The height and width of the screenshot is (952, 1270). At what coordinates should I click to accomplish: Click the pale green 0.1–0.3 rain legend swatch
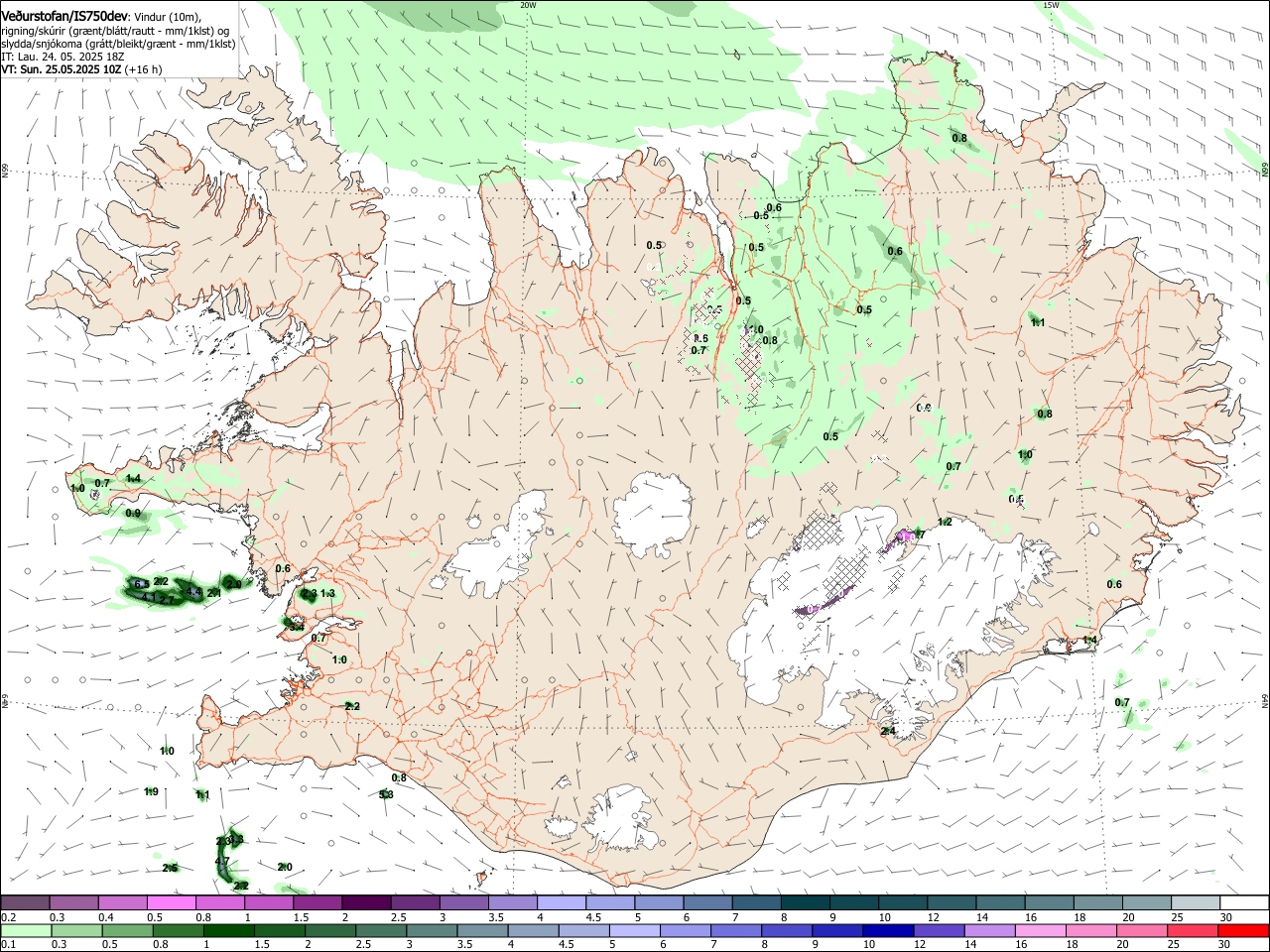pos(28,930)
